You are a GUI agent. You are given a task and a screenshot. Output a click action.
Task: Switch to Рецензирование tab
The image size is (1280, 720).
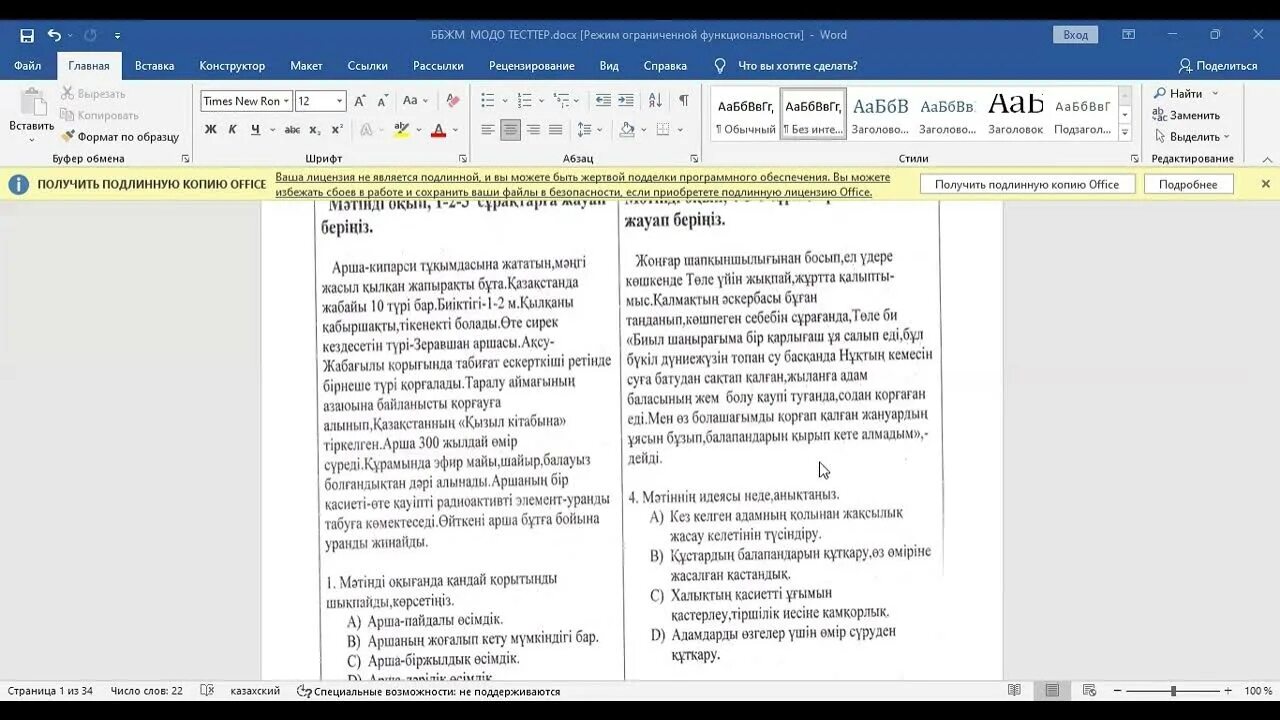click(x=531, y=66)
